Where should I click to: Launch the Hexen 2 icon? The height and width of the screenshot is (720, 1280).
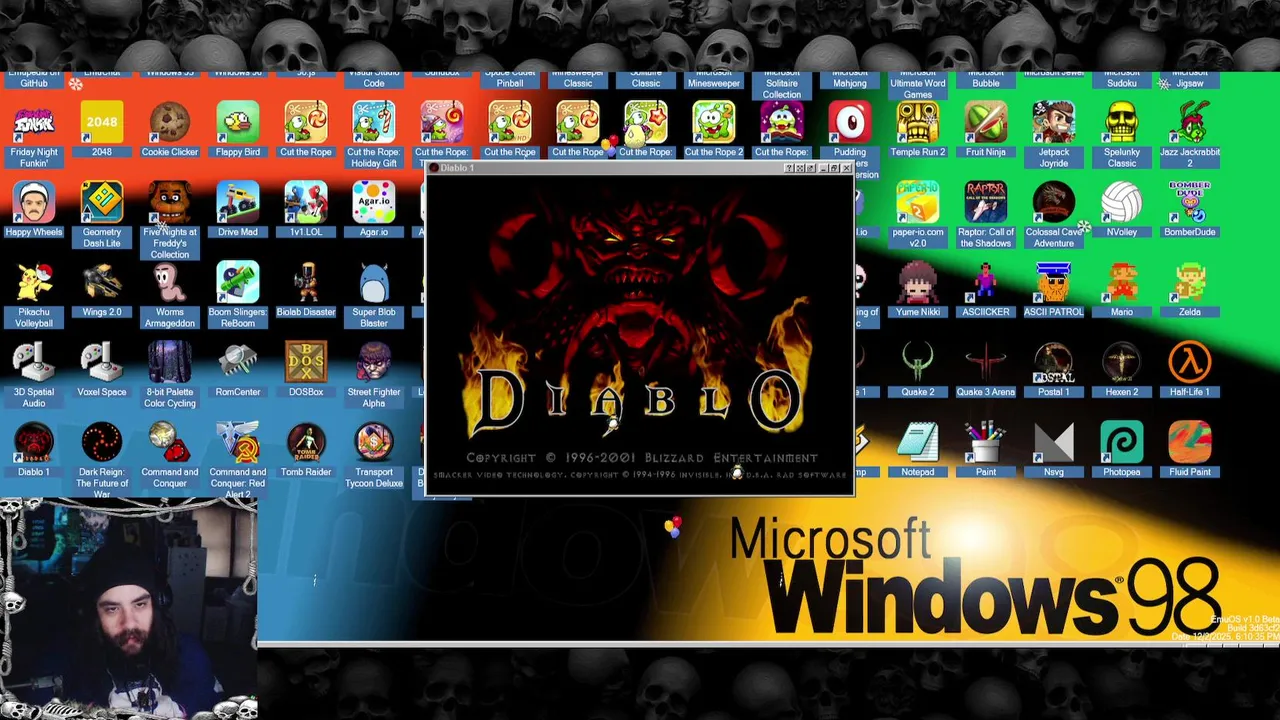pyautogui.click(x=1122, y=363)
